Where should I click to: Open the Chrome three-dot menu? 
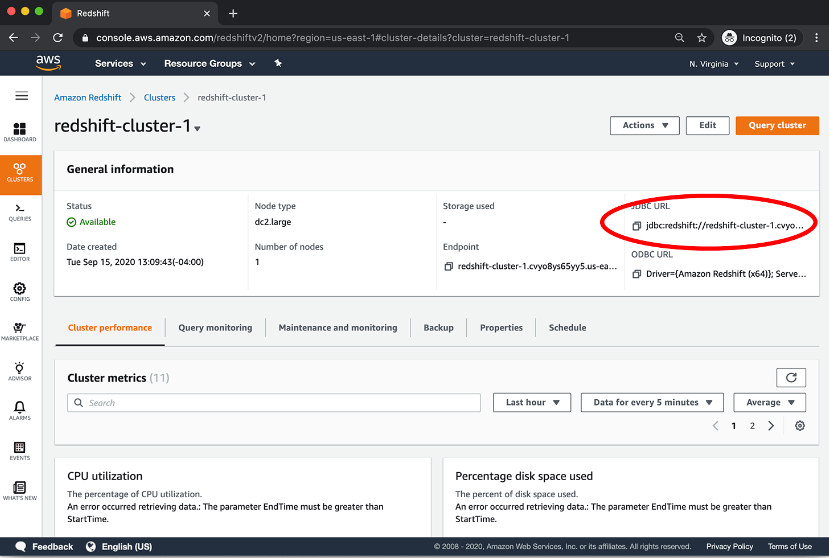tap(816, 38)
